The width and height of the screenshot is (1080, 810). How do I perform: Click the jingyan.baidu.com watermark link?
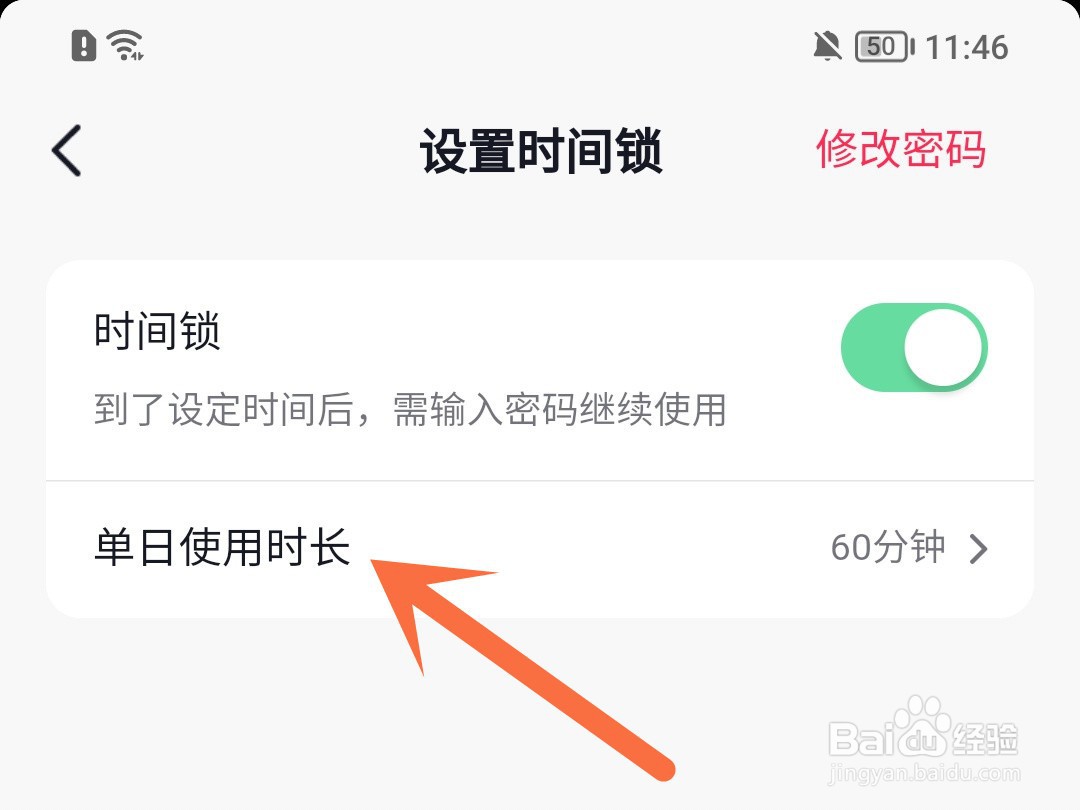tap(923, 773)
